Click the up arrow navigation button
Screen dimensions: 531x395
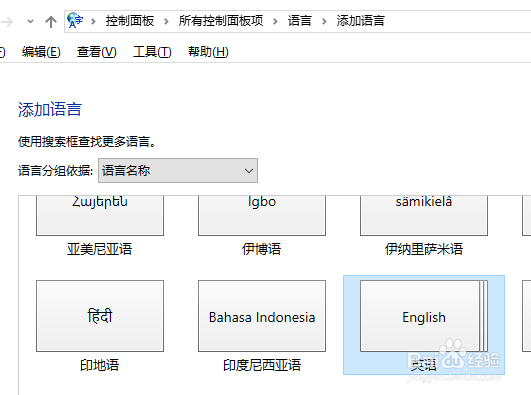click(51, 22)
